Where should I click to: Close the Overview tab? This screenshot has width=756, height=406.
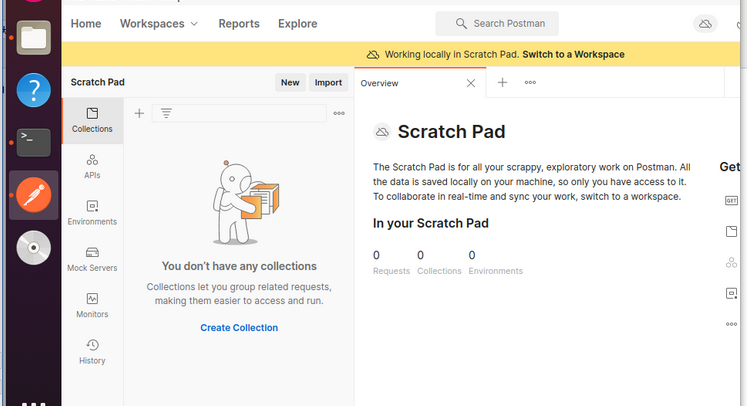[x=471, y=83]
